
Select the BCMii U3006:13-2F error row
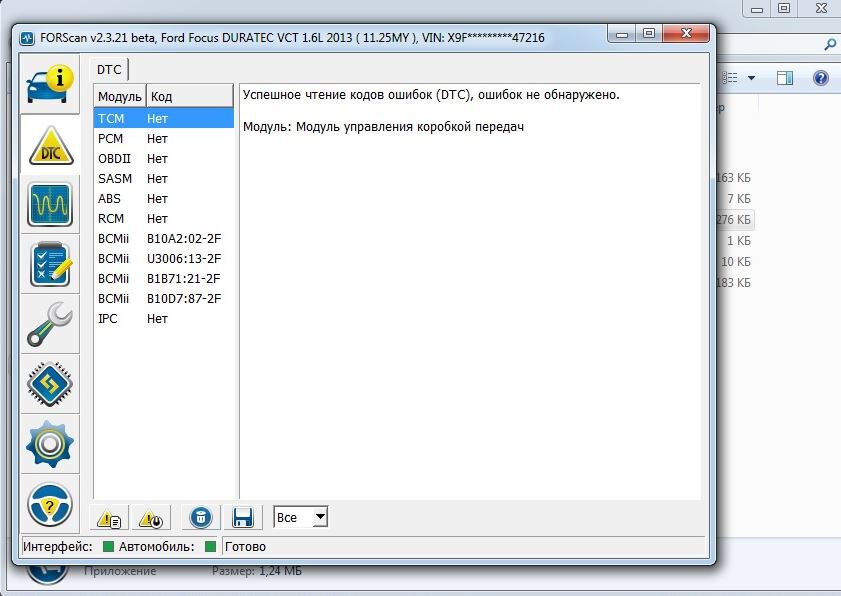[x=164, y=259]
